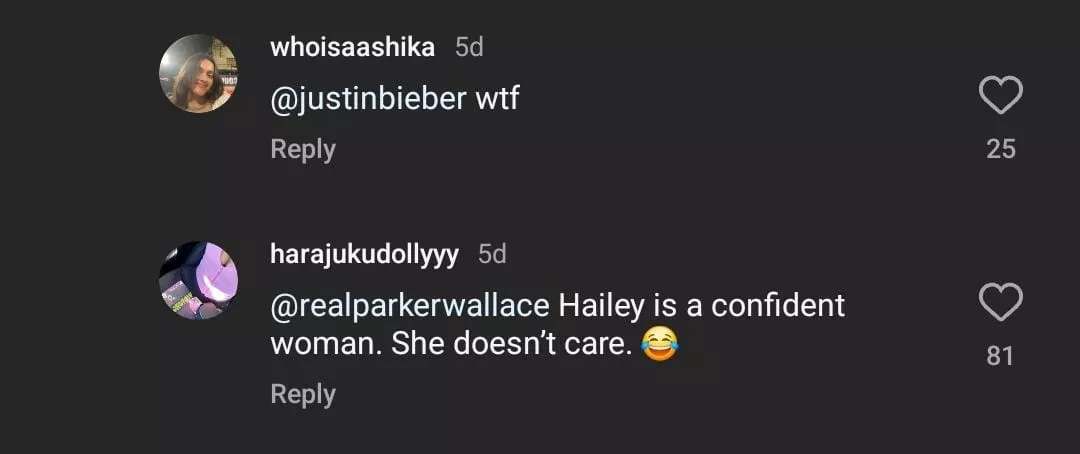Image resolution: width=1080 pixels, height=454 pixels.
Task: Open whoisaashika's profile picture
Action: tap(198, 73)
